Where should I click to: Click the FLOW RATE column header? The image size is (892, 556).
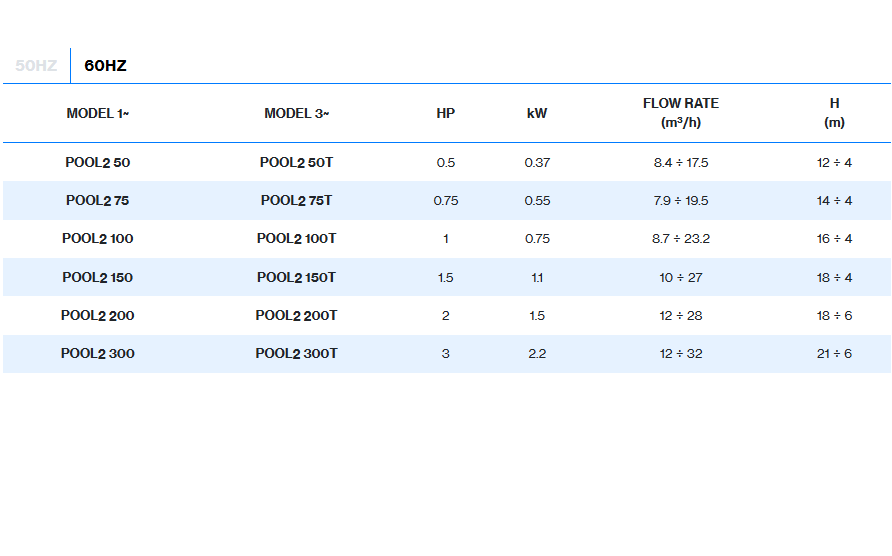[680, 113]
